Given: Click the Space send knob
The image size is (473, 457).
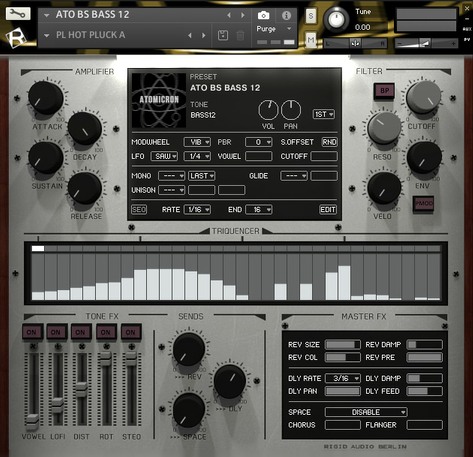Looking at the screenshot, I should (189, 410).
